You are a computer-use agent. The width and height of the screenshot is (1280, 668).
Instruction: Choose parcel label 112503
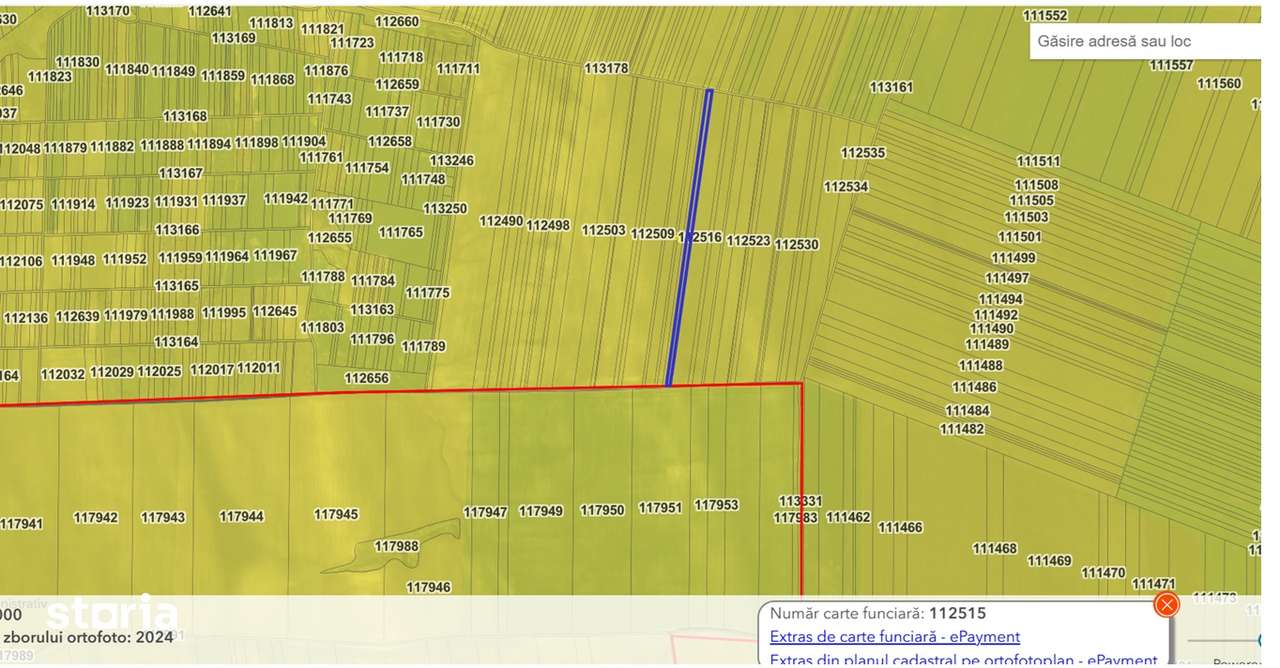603,230
